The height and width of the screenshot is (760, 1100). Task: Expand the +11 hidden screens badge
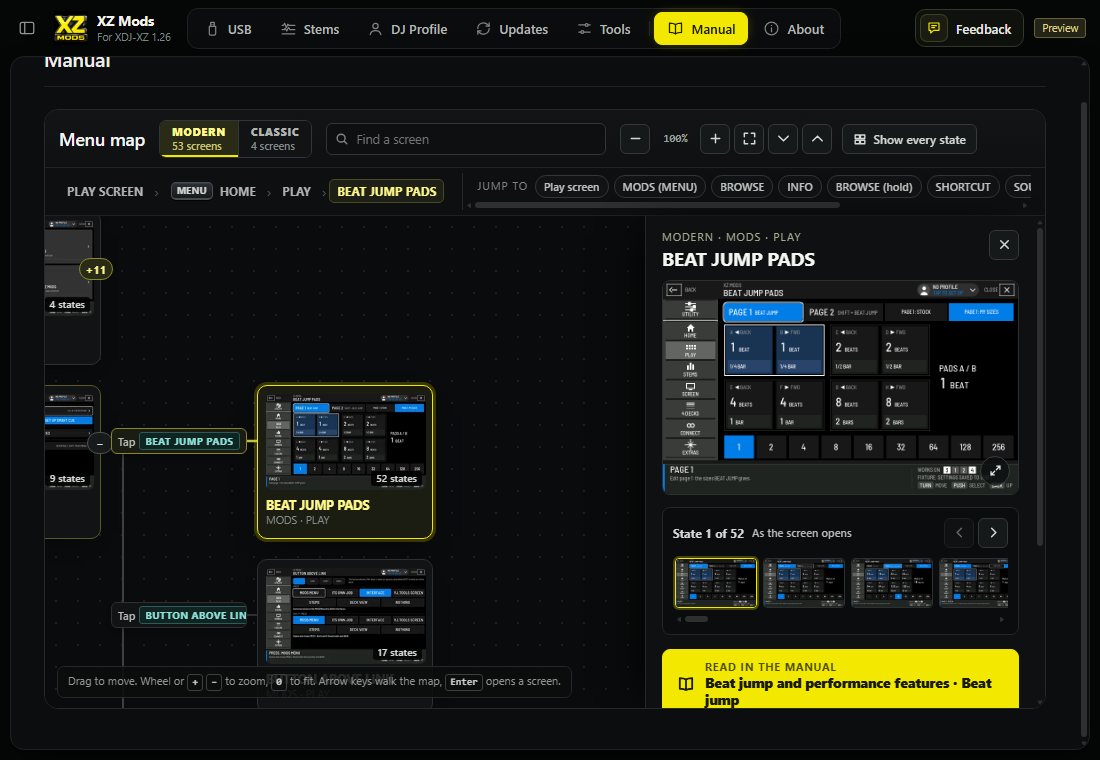click(96, 269)
